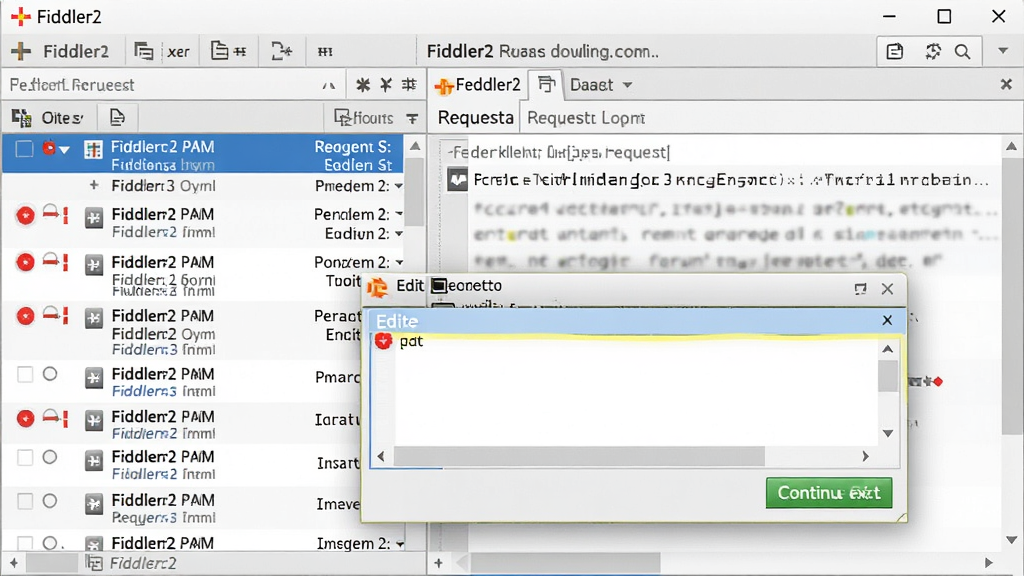
Task: Toggle the red breakpoint in the 'Ponzem 2:' row
Action: (25, 263)
